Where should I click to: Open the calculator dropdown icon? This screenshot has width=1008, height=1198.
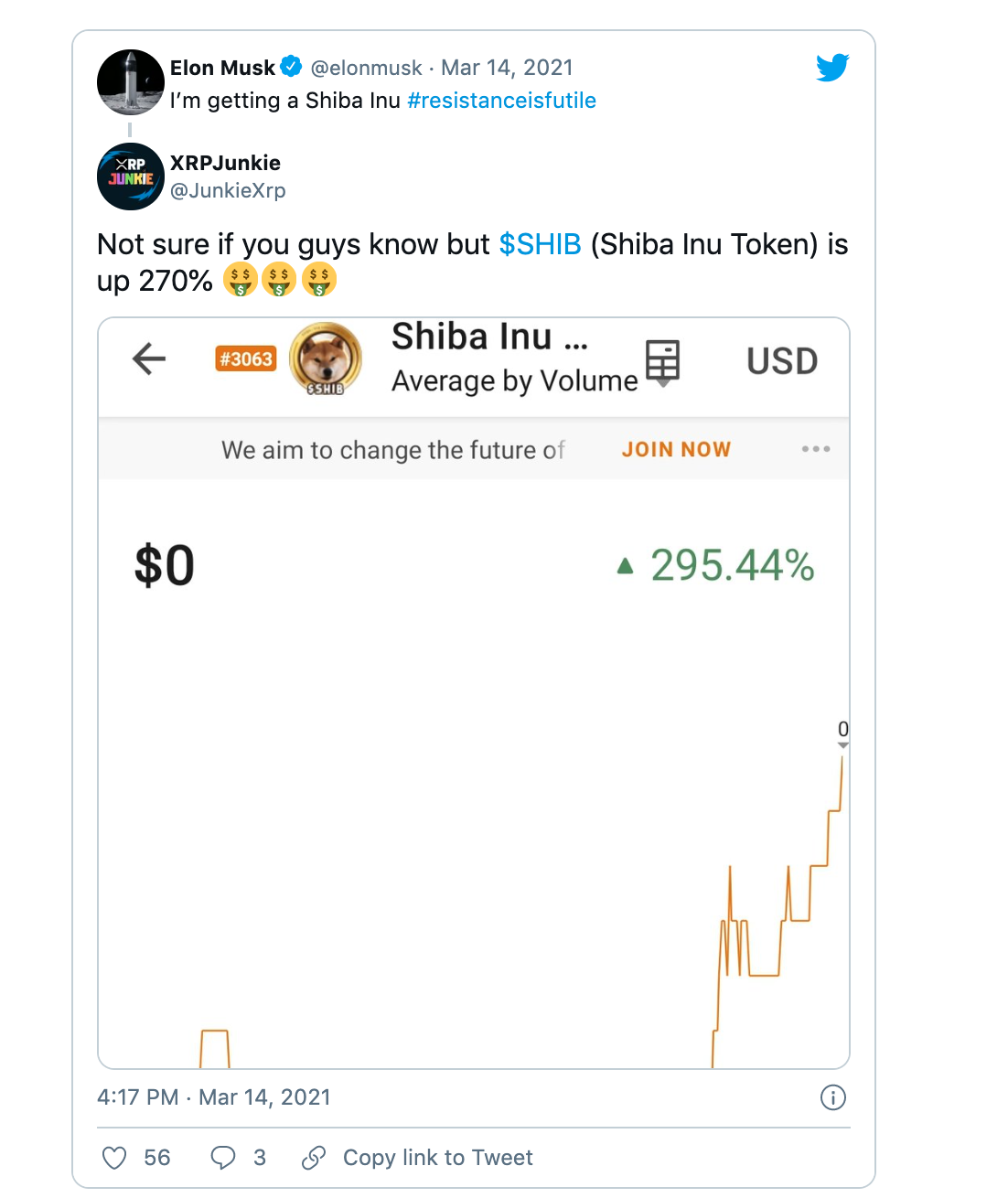click(662, 362)
